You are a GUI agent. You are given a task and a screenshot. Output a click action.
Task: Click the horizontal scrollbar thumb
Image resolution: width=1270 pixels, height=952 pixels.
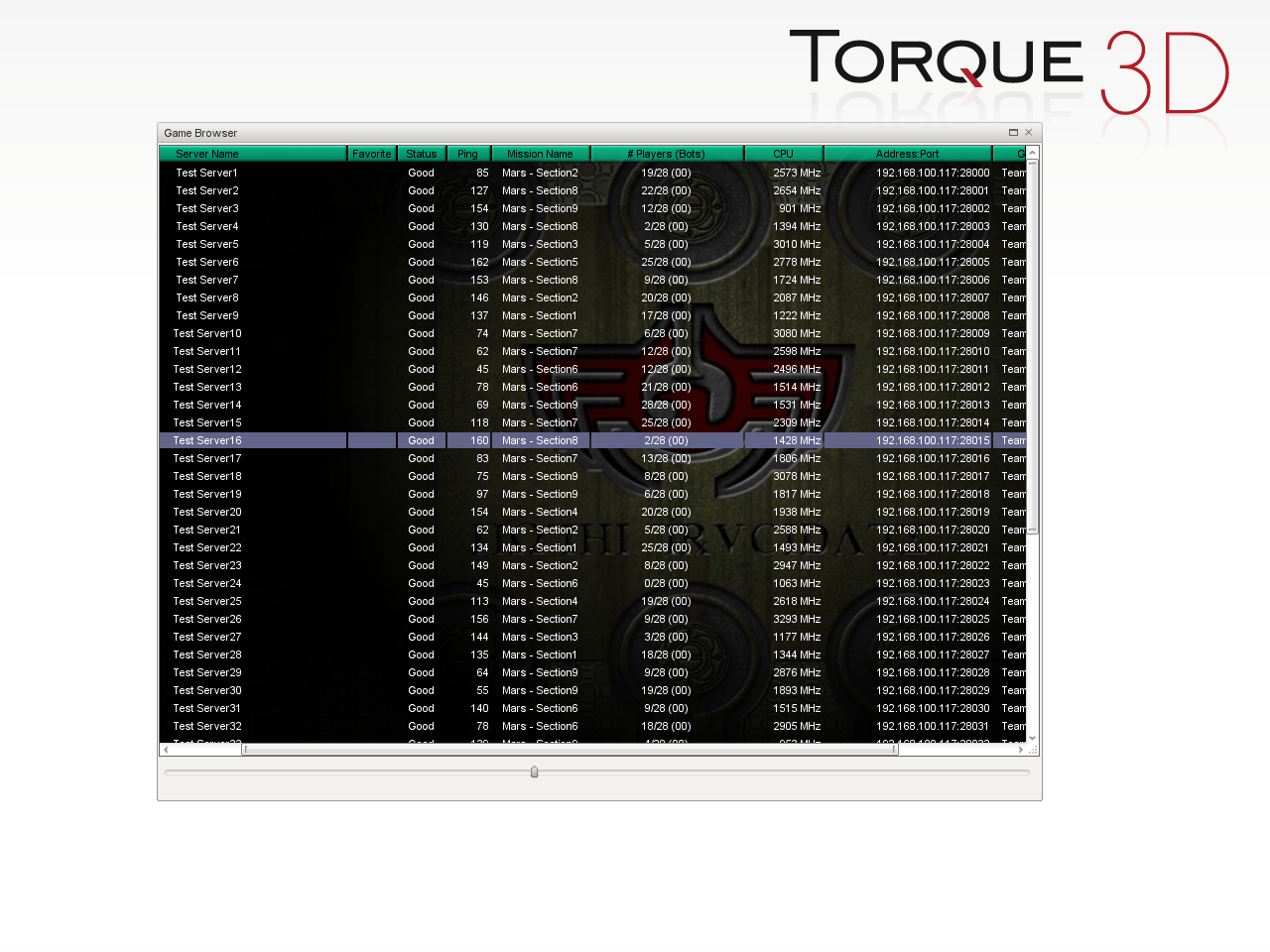pyautogui.click(x=571, y=750)
